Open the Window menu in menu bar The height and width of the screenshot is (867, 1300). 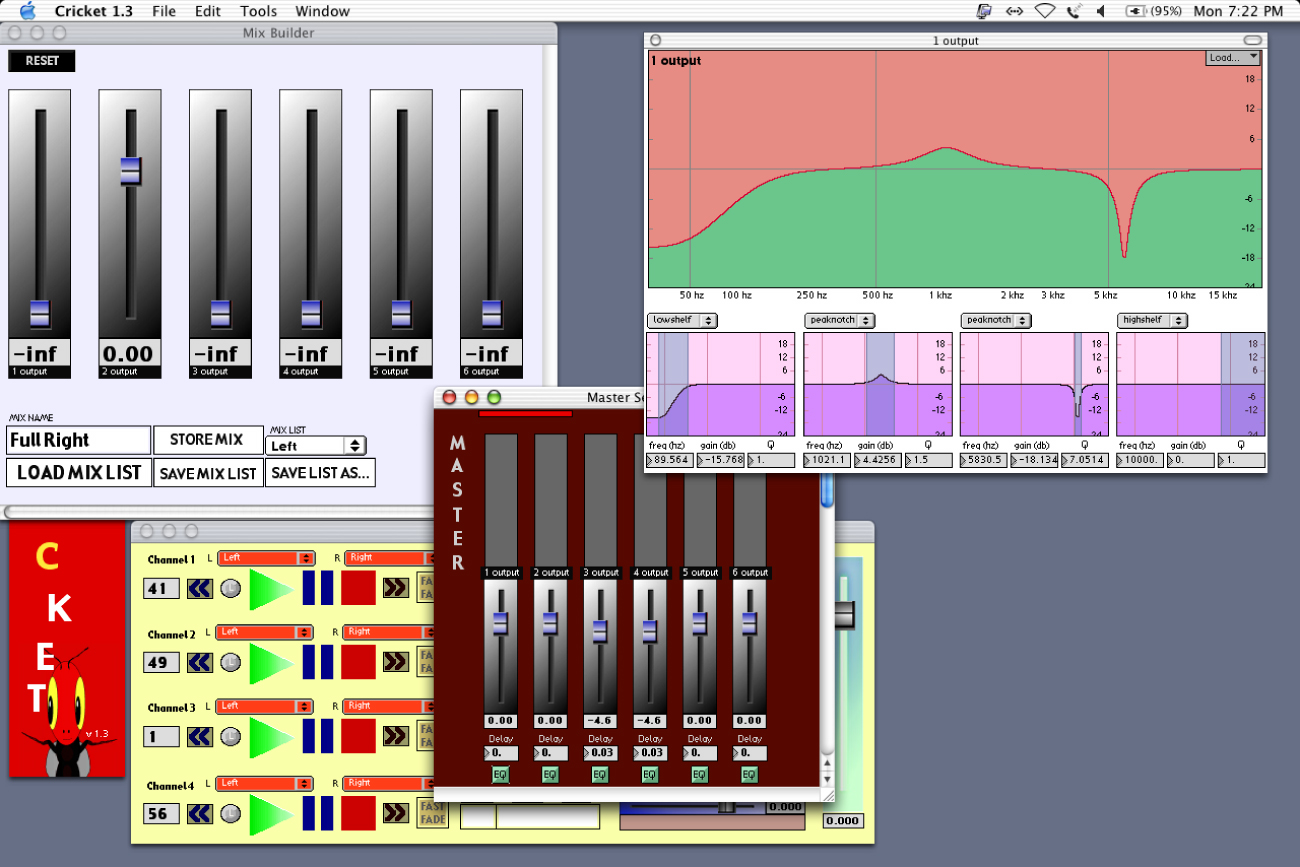(x=322, y=11)
